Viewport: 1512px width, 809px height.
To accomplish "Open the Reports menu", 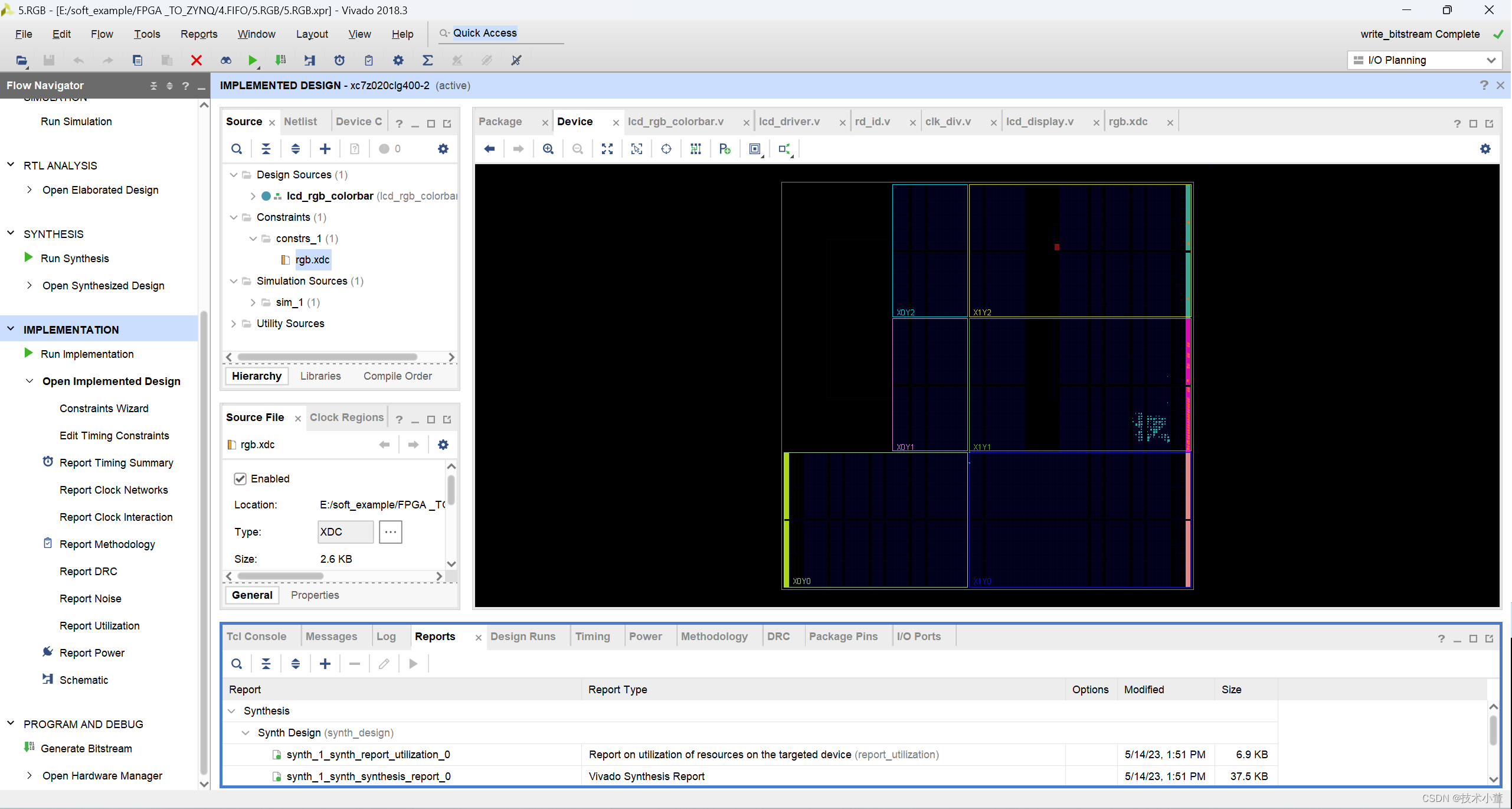I will click(199, 34).
